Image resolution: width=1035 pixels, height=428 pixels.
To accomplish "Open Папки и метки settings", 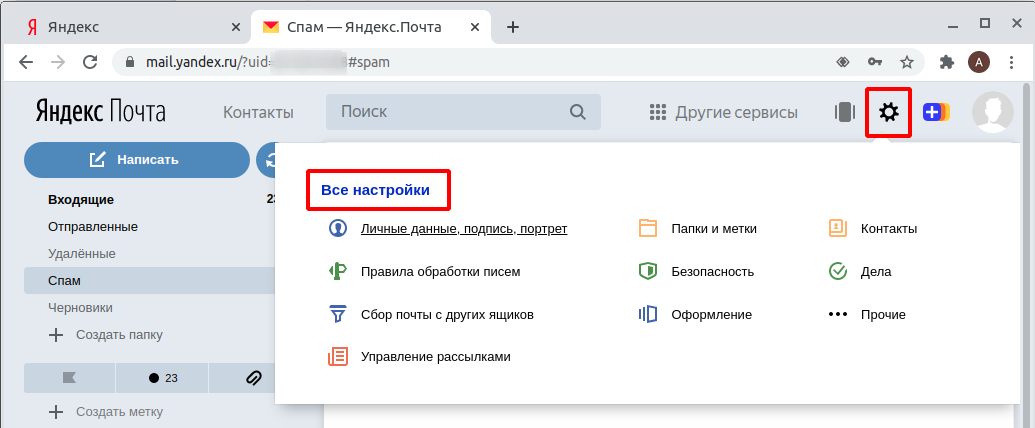I will pyautogui.click(x=714, y=229).
